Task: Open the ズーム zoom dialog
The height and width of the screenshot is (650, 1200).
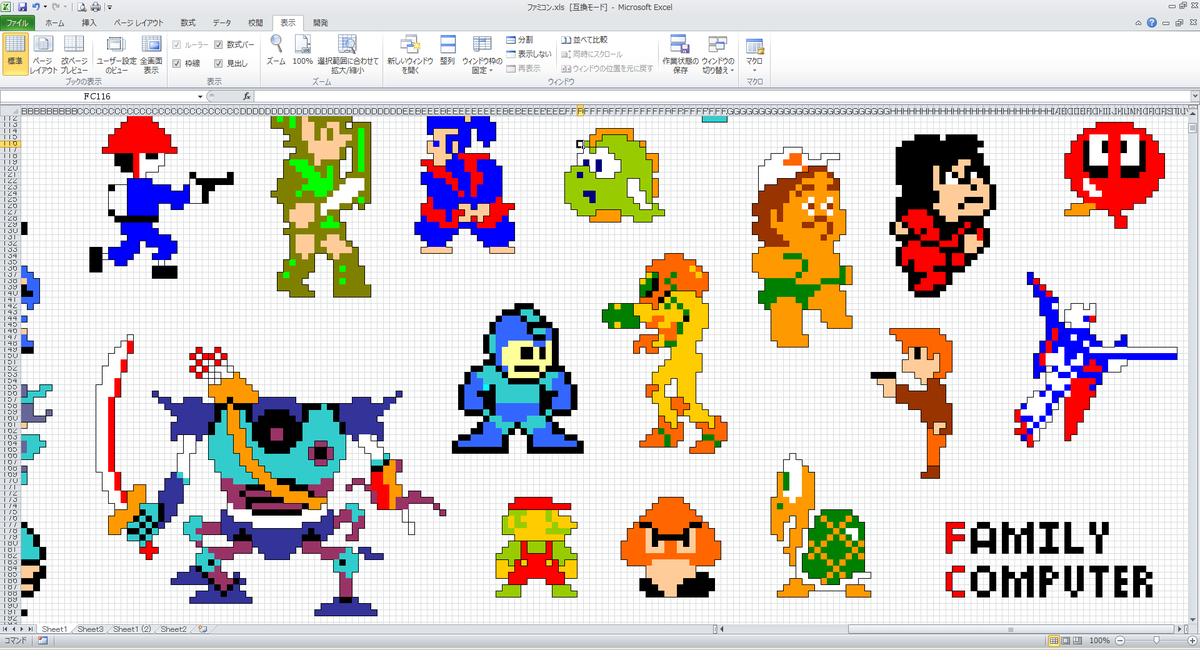Action: point(276,50)
